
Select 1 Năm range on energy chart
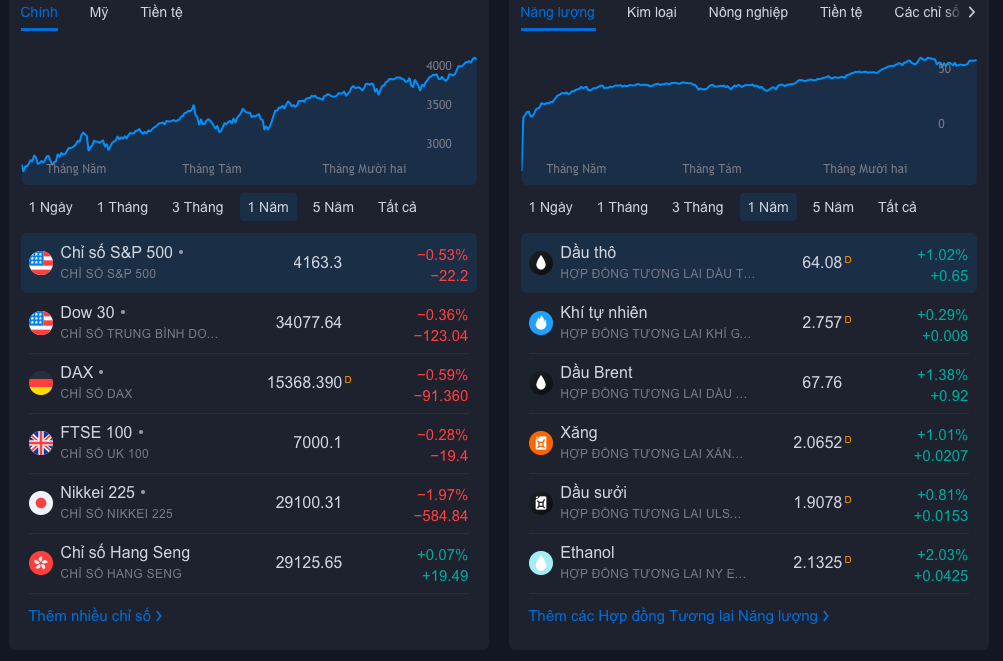pos(768,207)
